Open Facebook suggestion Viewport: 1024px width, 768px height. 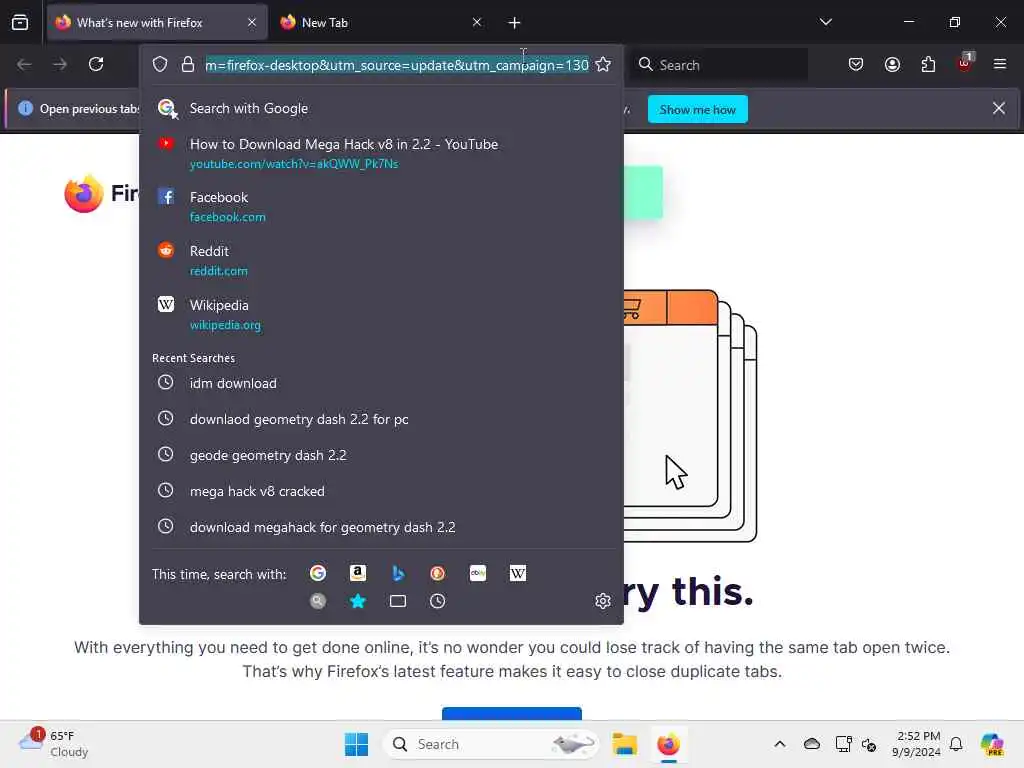tap(381, 206)
